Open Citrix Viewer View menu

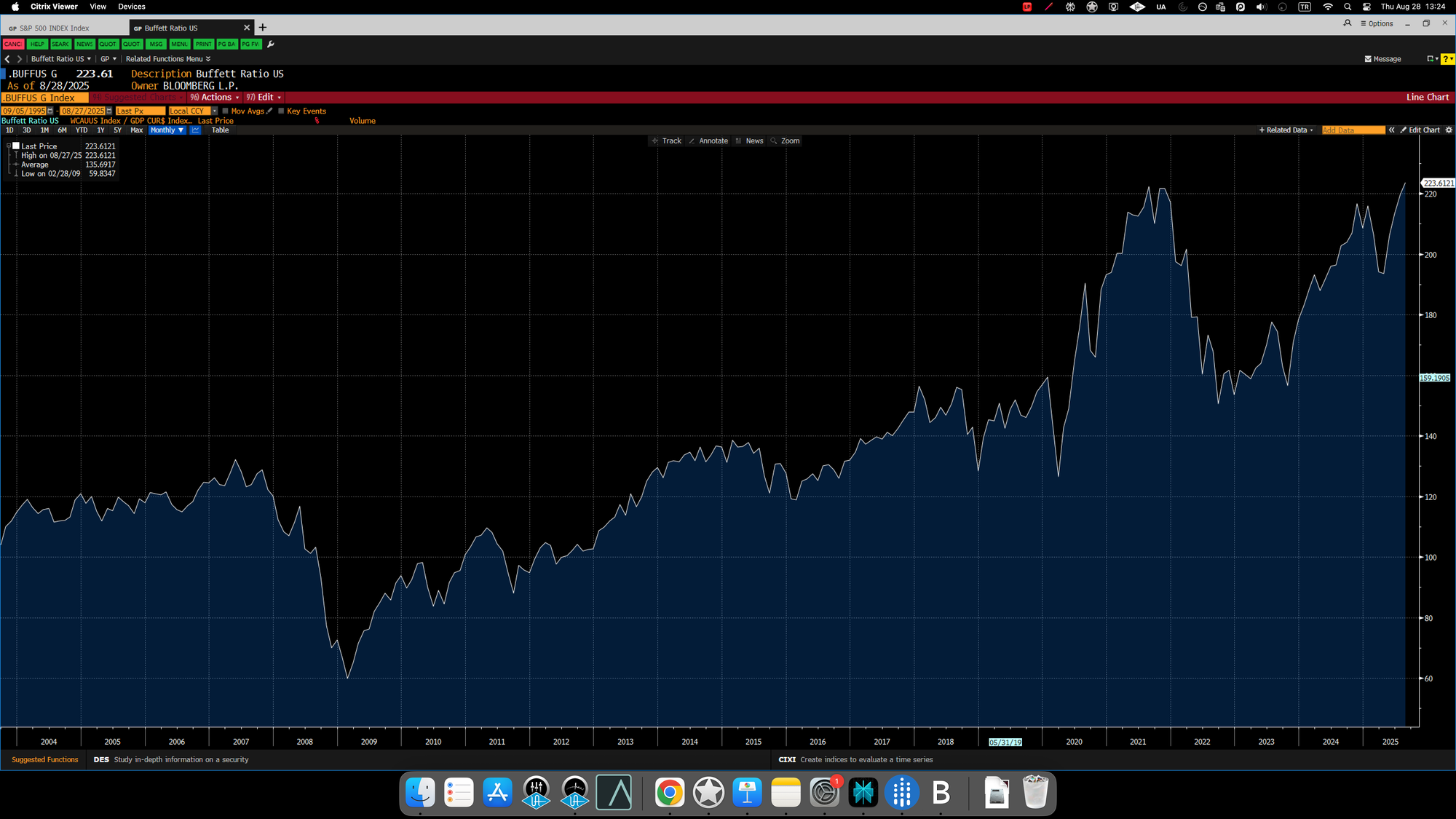98,7
